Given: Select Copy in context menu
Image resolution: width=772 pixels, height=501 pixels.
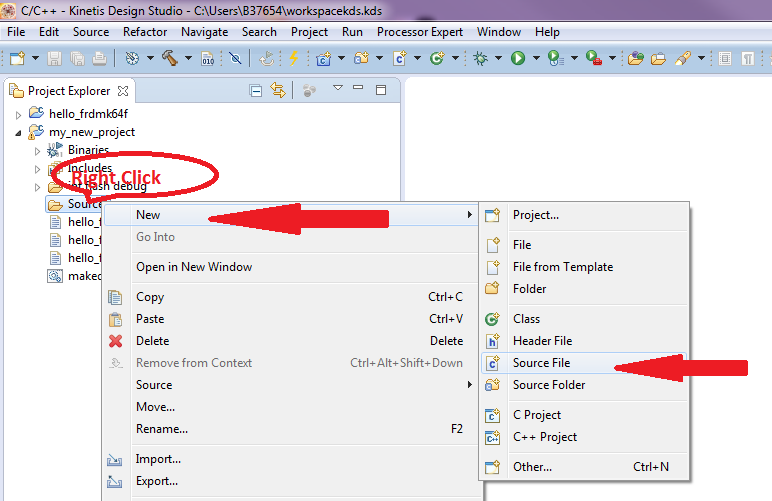Looking at the screenshot, I should tap(291, 297).
